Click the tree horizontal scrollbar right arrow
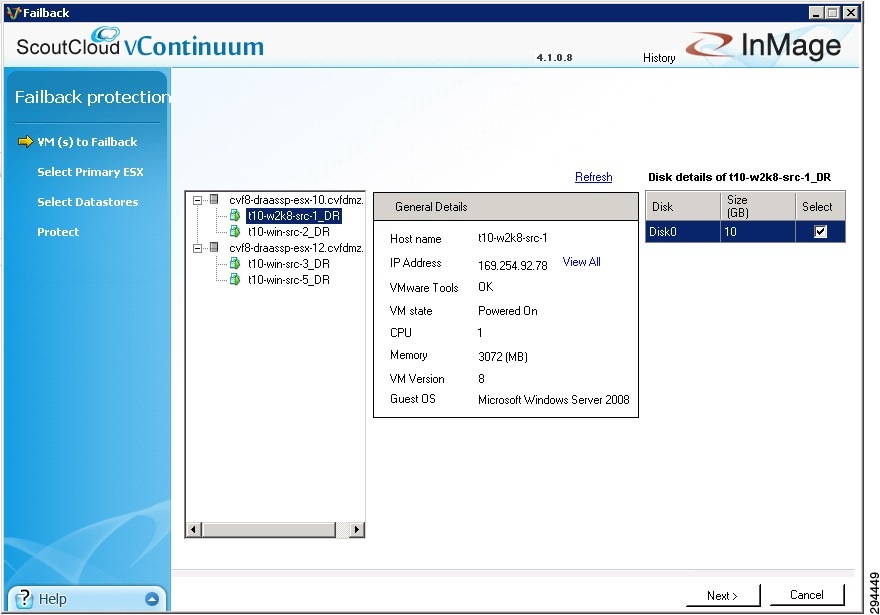This screenshot has height=615, width=880. pos(356,529)
